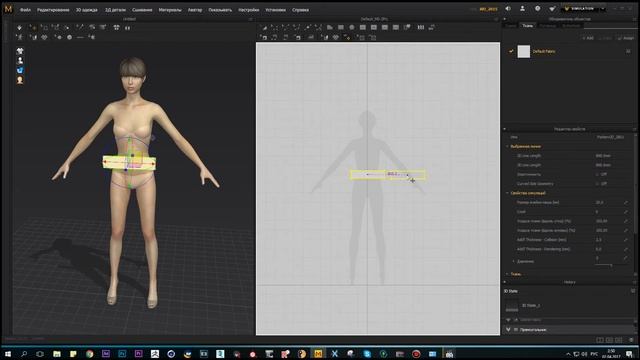The height and width of the screenshot is (360, 640).
Task: Select the Circle pattern tool
Action: pyautogui.click(x=352, y=27)
